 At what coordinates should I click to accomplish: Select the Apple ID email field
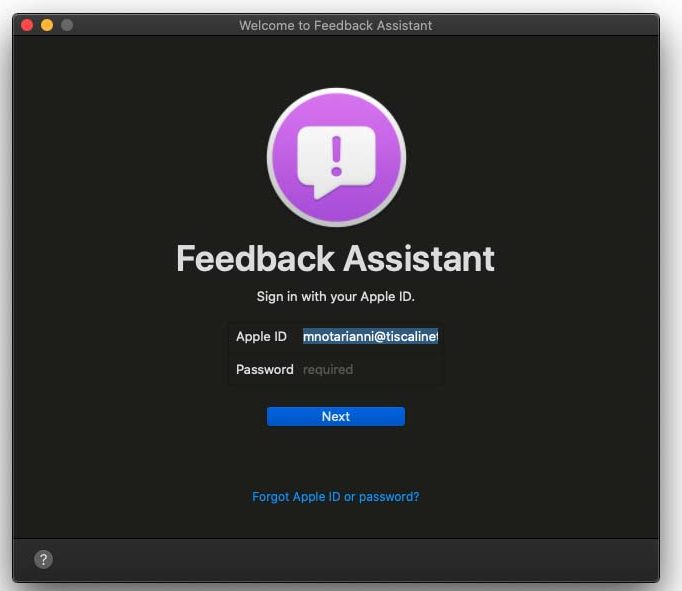tap(371, 336)
